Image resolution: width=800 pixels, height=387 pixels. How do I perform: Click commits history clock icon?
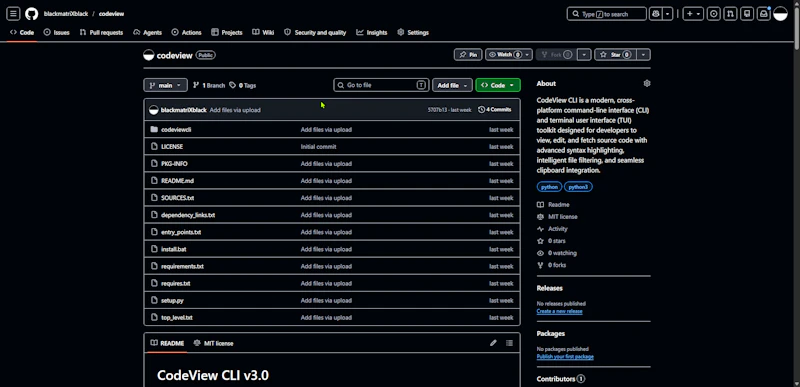coord(481,110)
